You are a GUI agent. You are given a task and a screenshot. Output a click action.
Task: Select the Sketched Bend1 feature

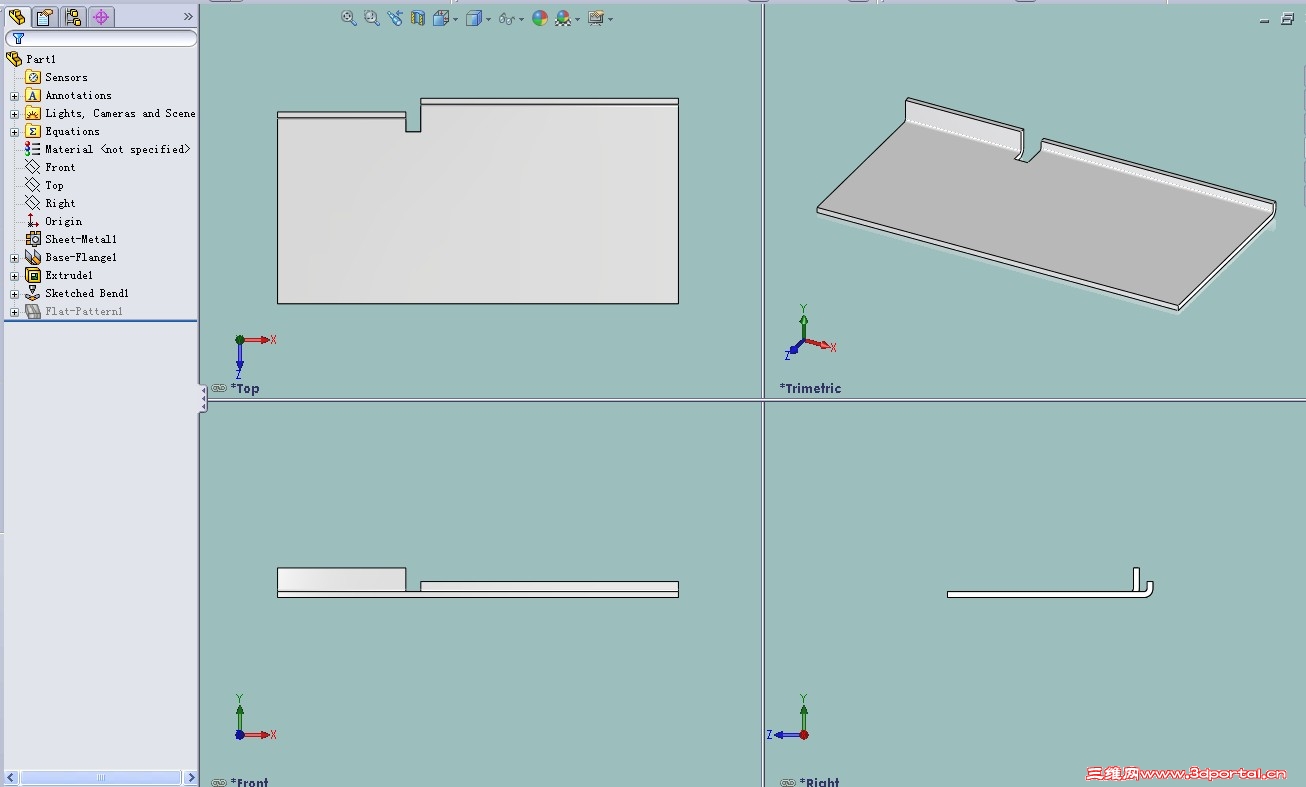[87, 293]
